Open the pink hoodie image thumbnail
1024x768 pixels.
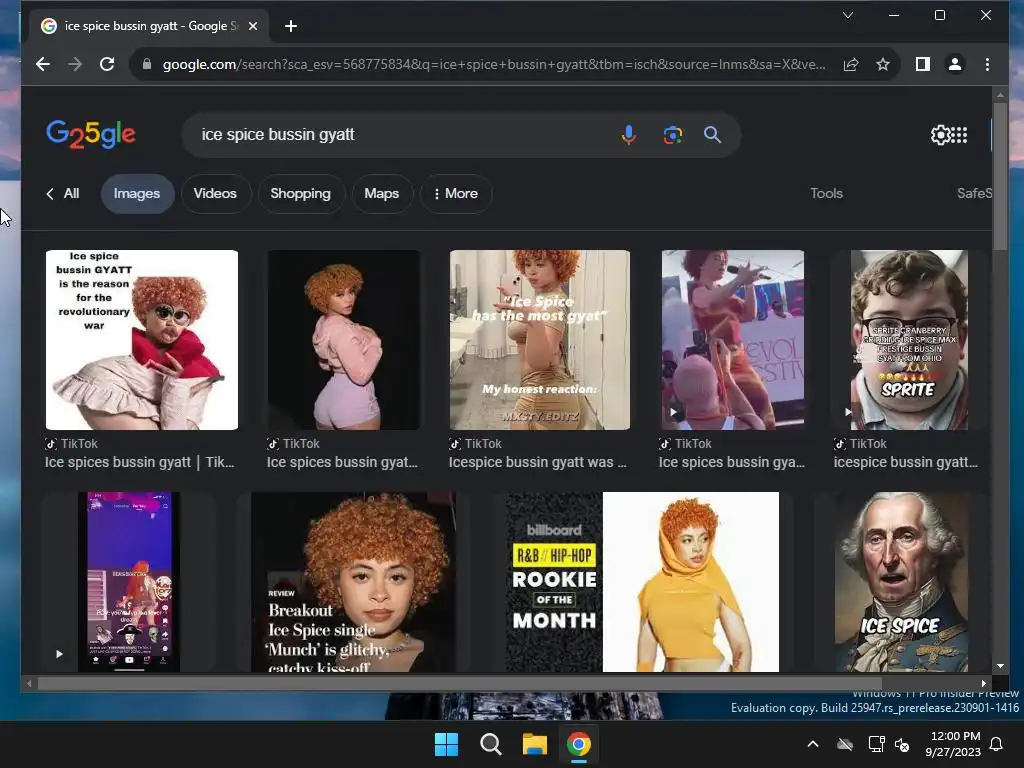[344, 340]
